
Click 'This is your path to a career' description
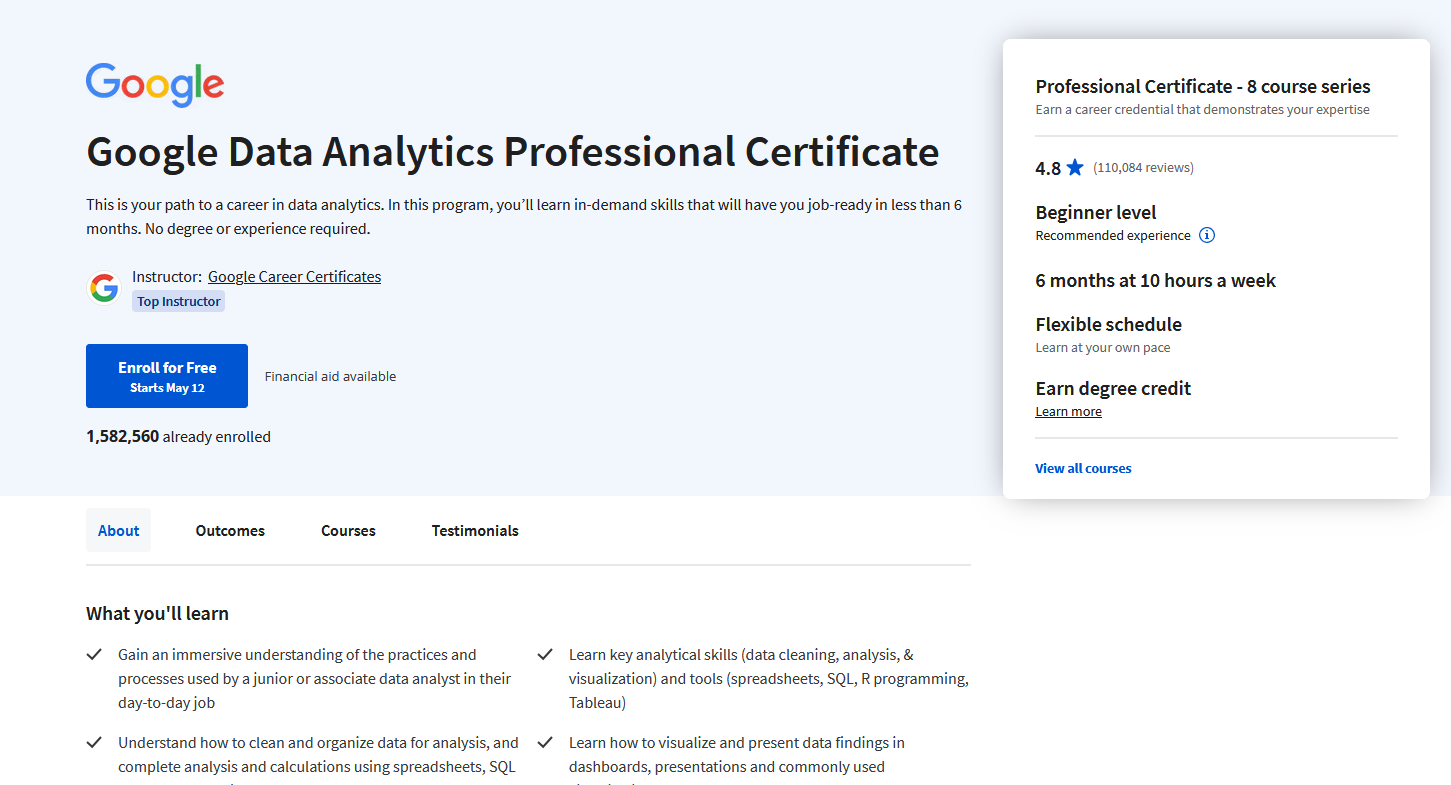tap(524, 217)
